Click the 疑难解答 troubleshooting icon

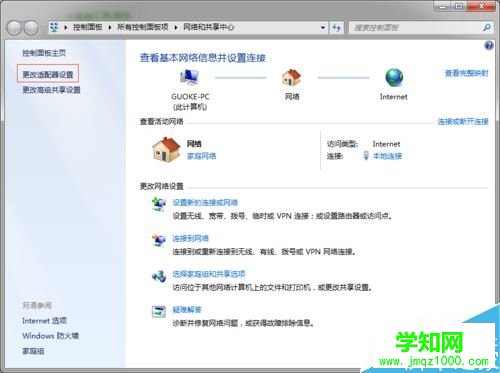[159, 312]
